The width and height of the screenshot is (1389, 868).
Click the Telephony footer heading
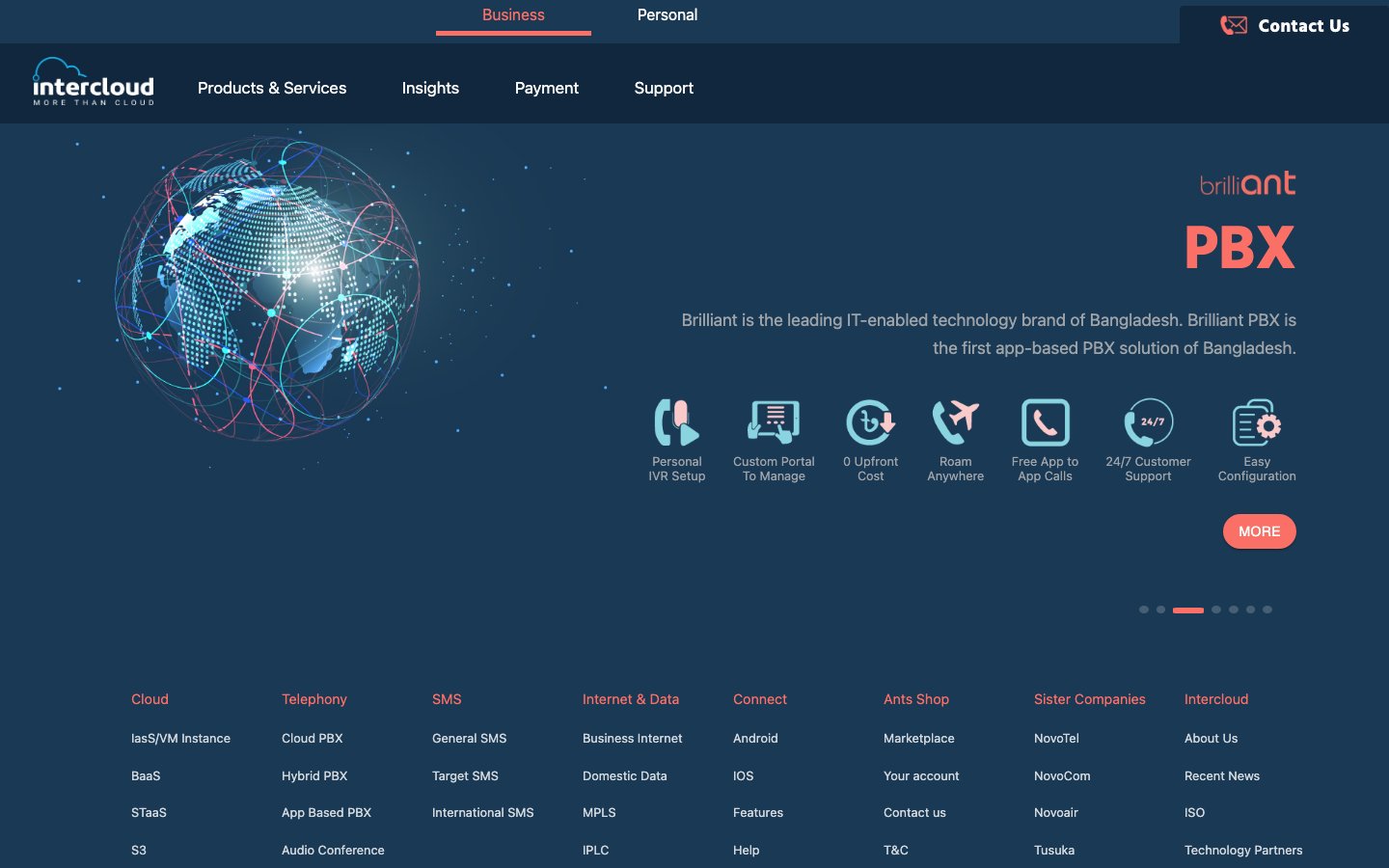314,699
